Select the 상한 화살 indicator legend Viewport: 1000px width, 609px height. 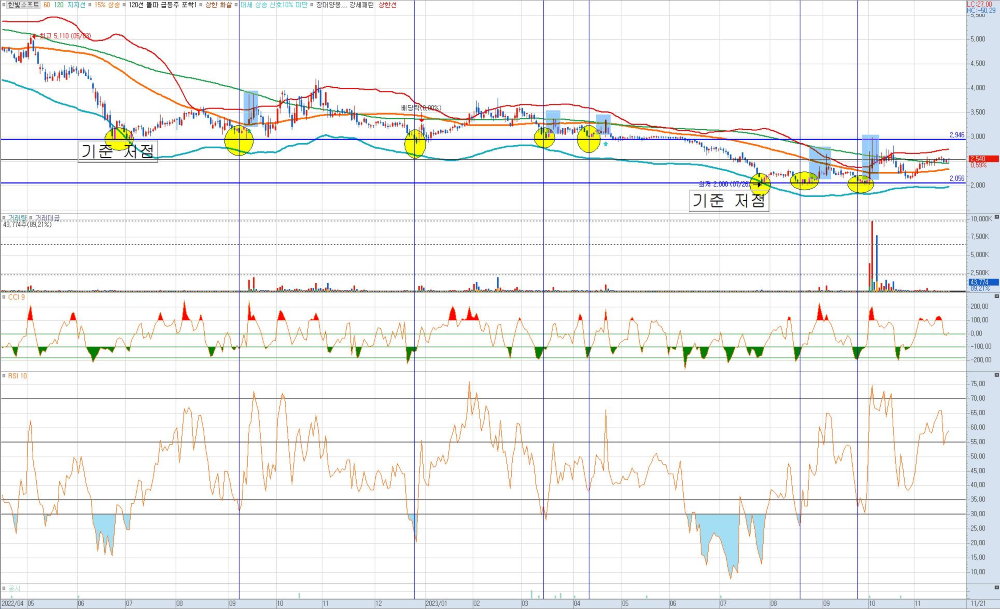[x=219, y=4]
